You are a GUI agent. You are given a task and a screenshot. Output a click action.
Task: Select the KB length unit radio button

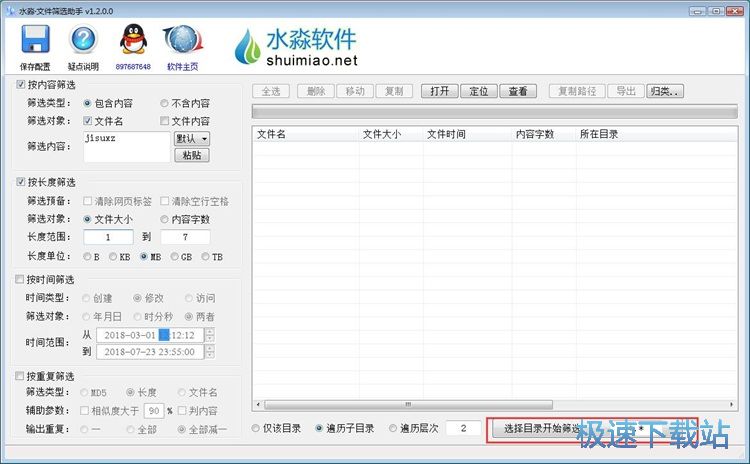[x=113, y=257]
